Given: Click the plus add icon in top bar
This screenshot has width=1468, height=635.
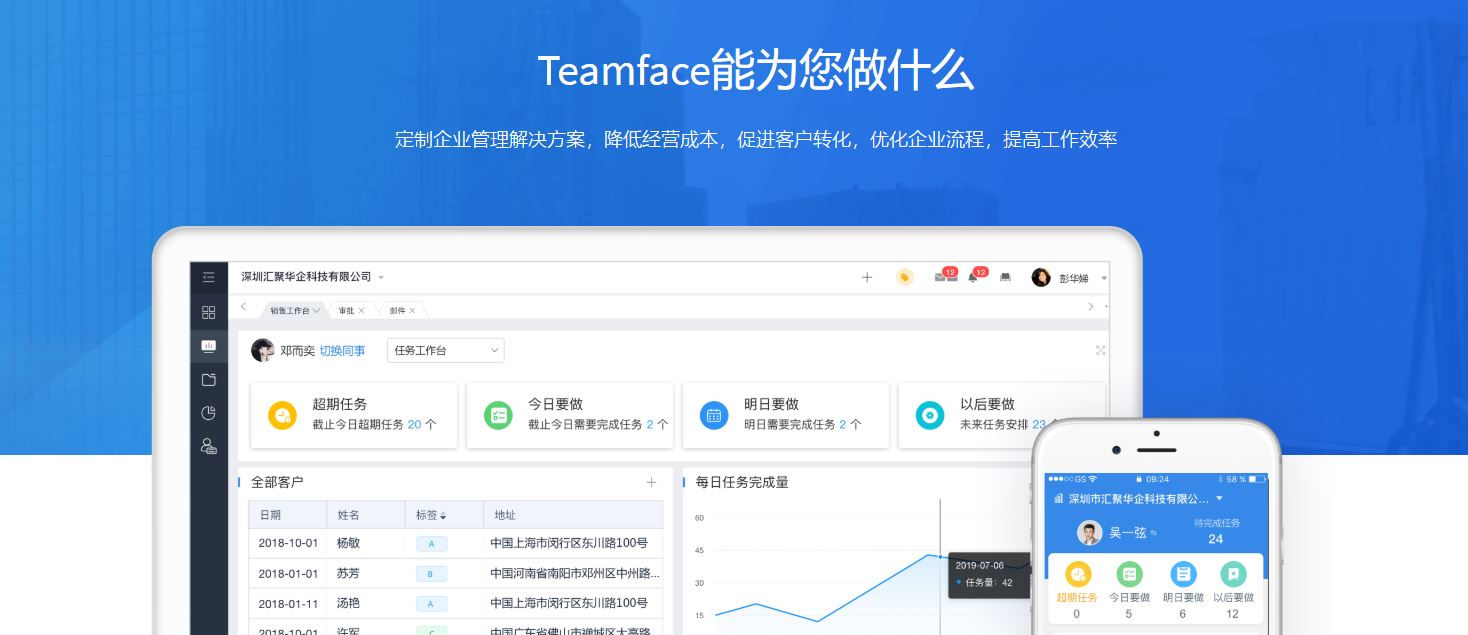Looking at the screenshot, I should (867, 277).
